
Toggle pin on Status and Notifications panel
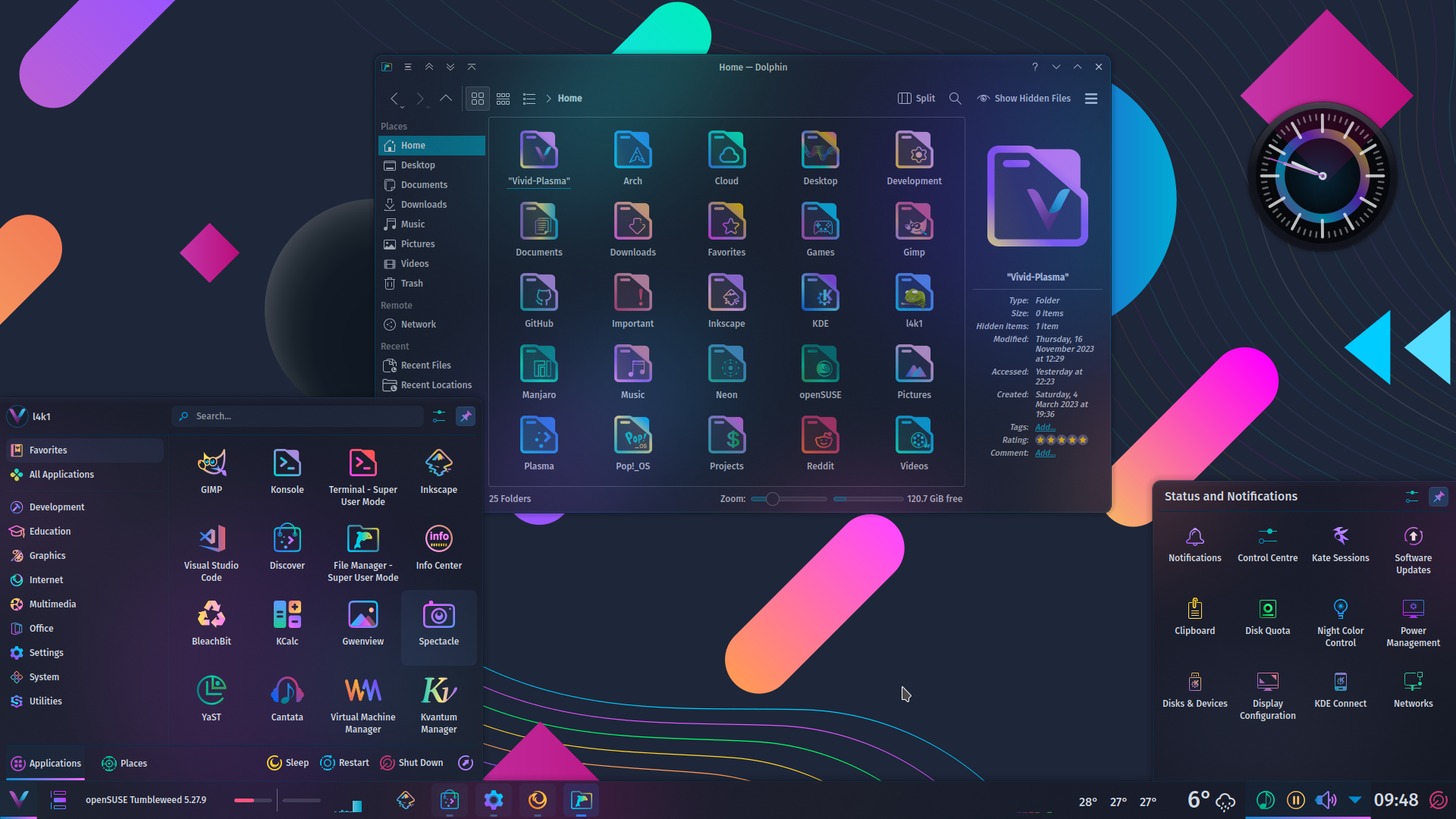pyautogui.click(x=1439, y=496)
